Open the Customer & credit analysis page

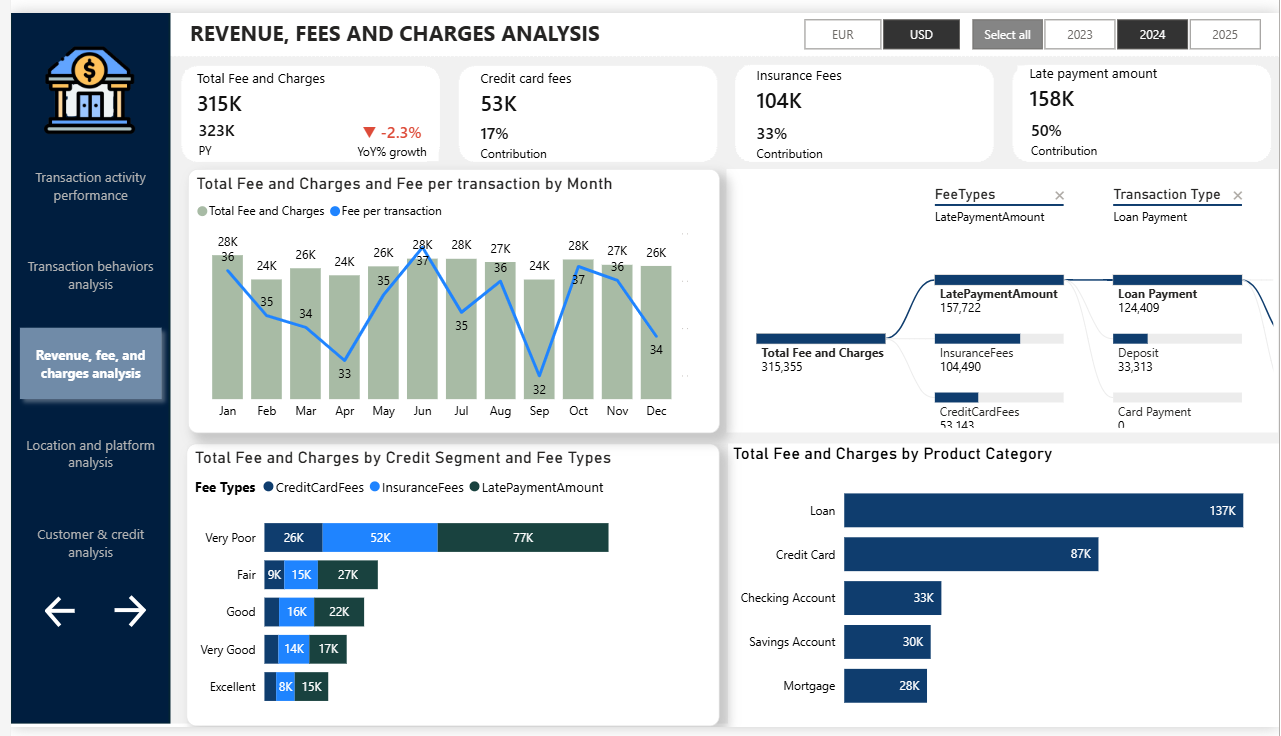click(90, 544)
